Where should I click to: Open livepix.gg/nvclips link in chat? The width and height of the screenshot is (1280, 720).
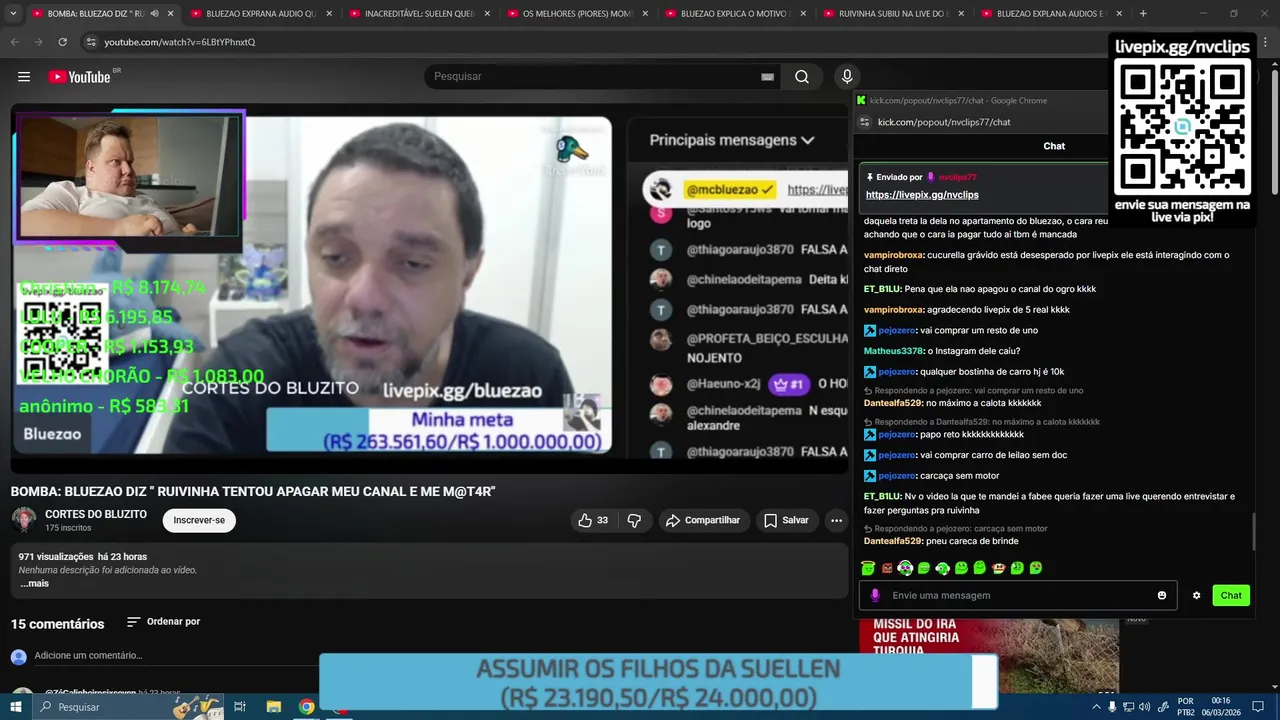pos(922,195)
